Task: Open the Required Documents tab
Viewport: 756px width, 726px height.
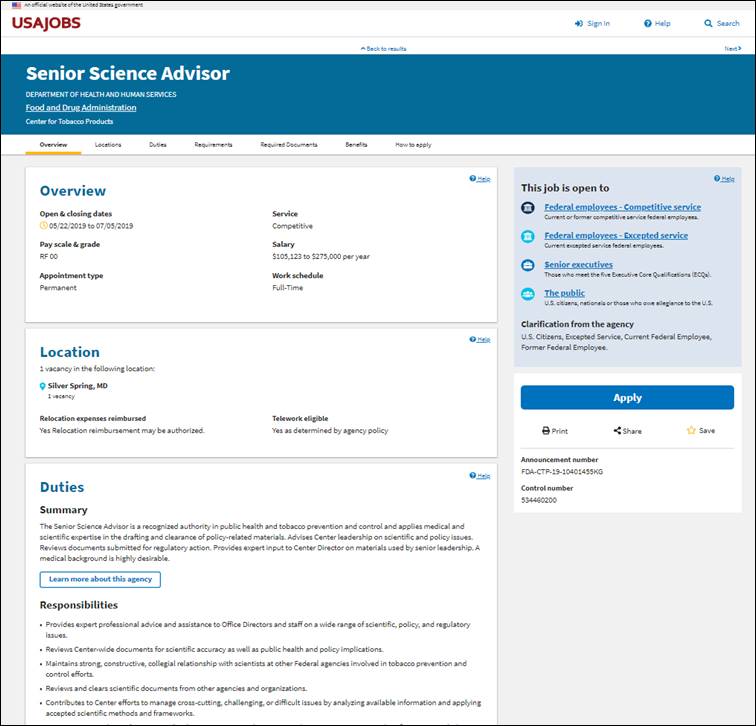Action: (289, 145)
